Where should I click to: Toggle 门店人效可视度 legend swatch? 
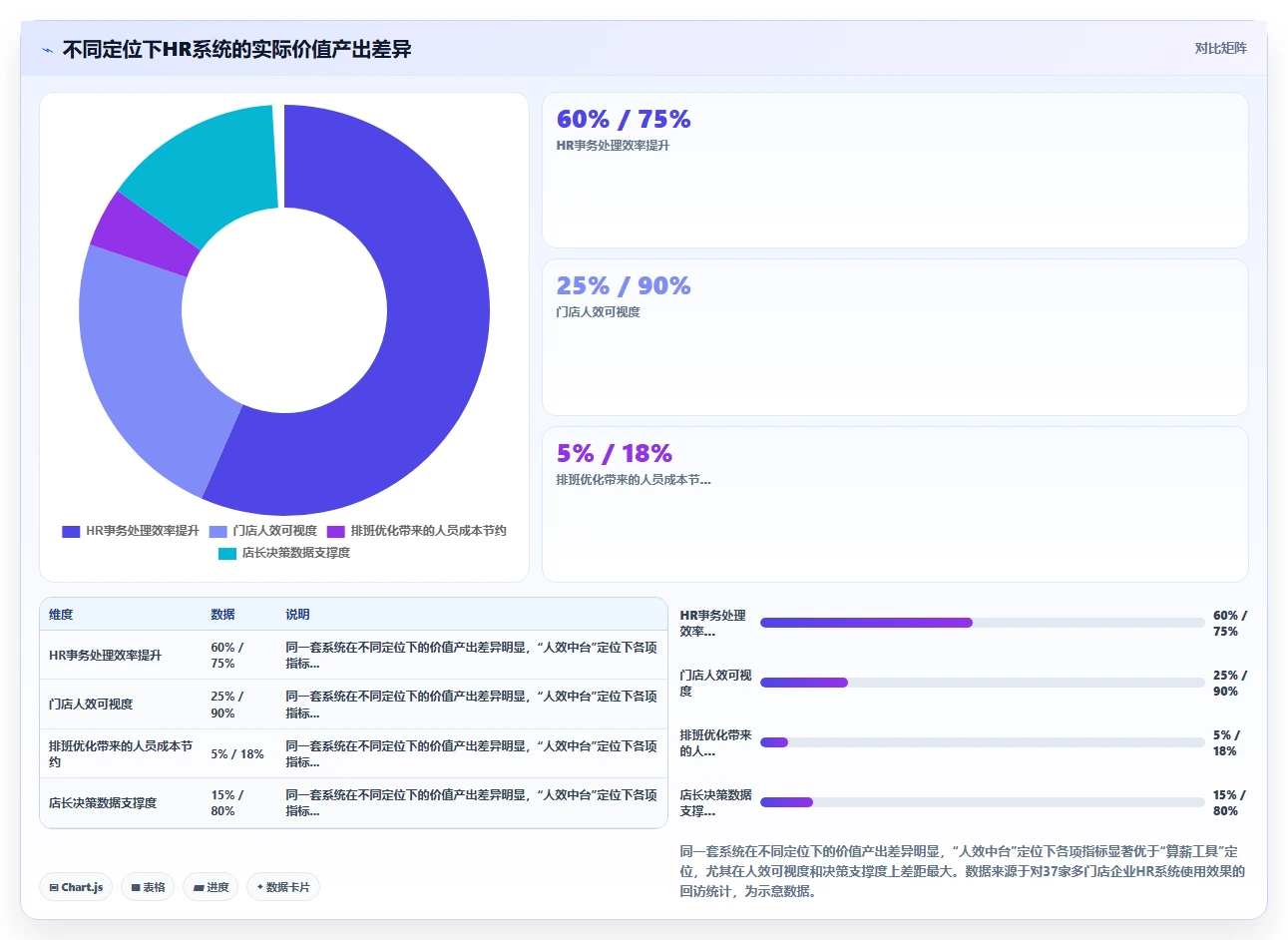(217, 531)
